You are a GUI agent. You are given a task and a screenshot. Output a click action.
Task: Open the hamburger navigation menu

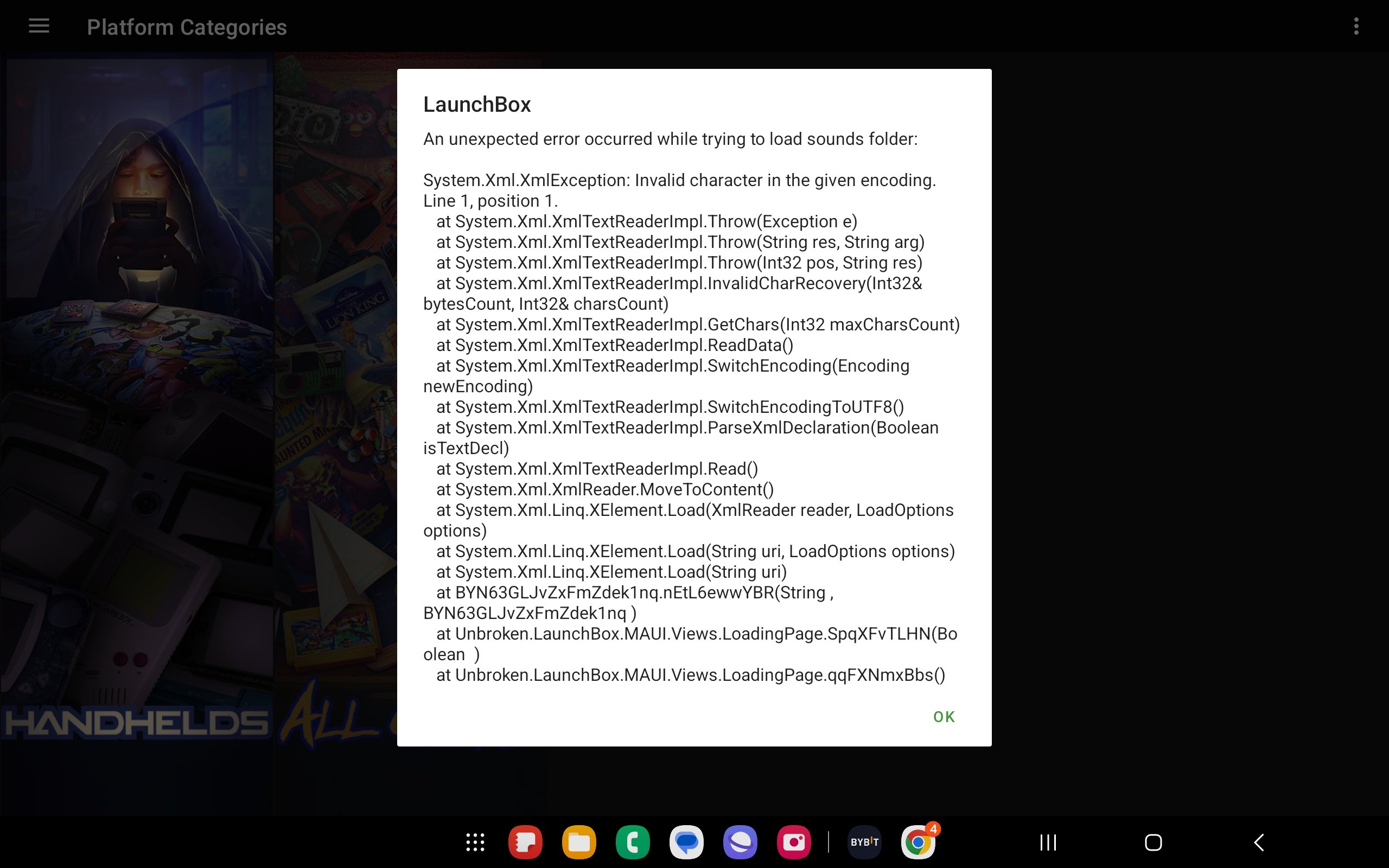pyautogui.click(x=39, y=27)
